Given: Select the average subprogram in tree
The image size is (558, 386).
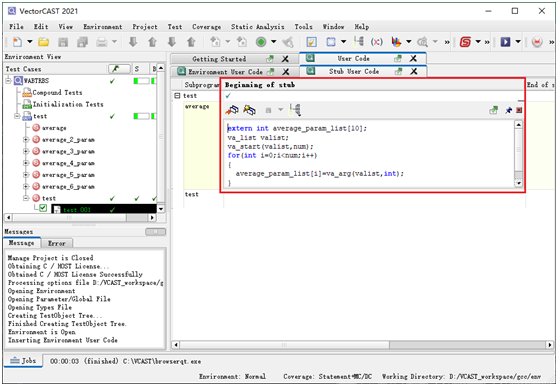Looking at the screenshot, I should (54, 128).
